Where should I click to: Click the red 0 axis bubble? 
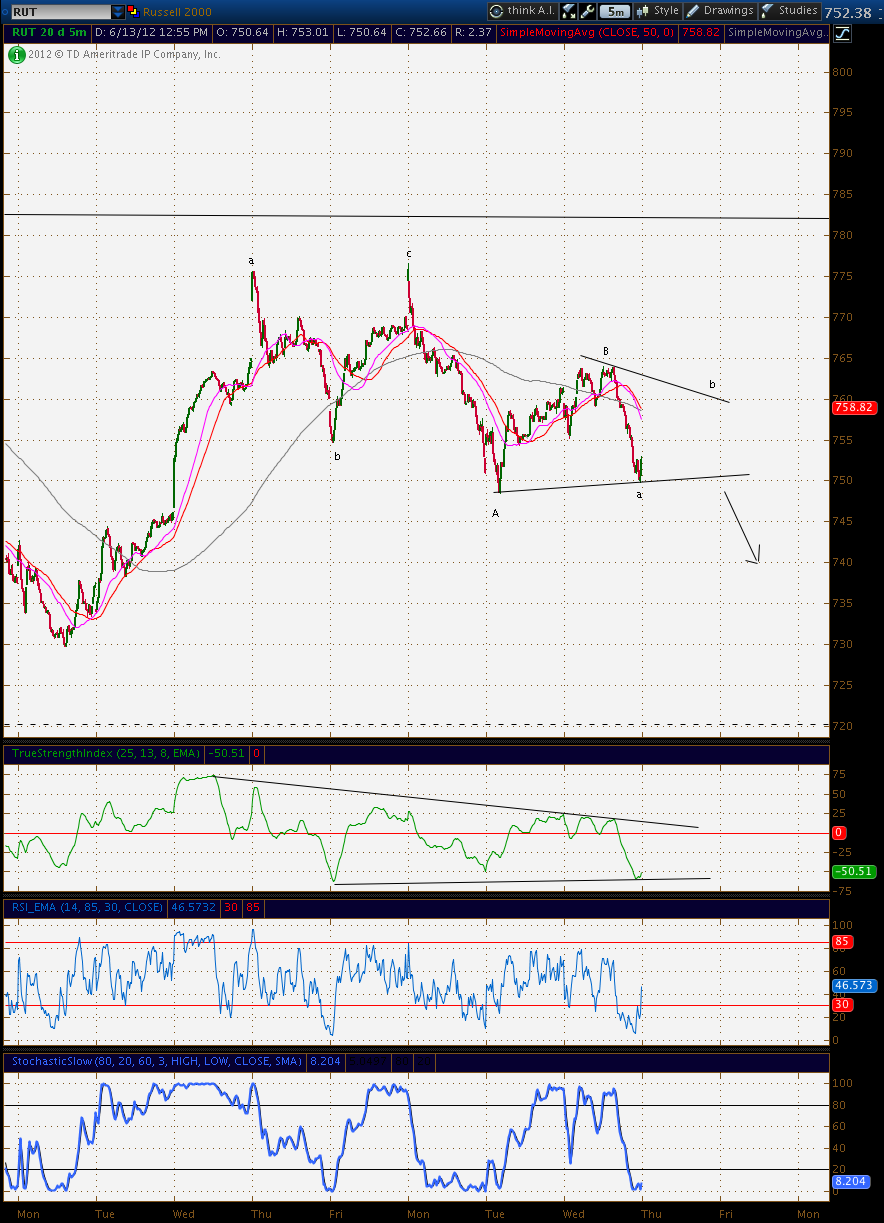839,832
